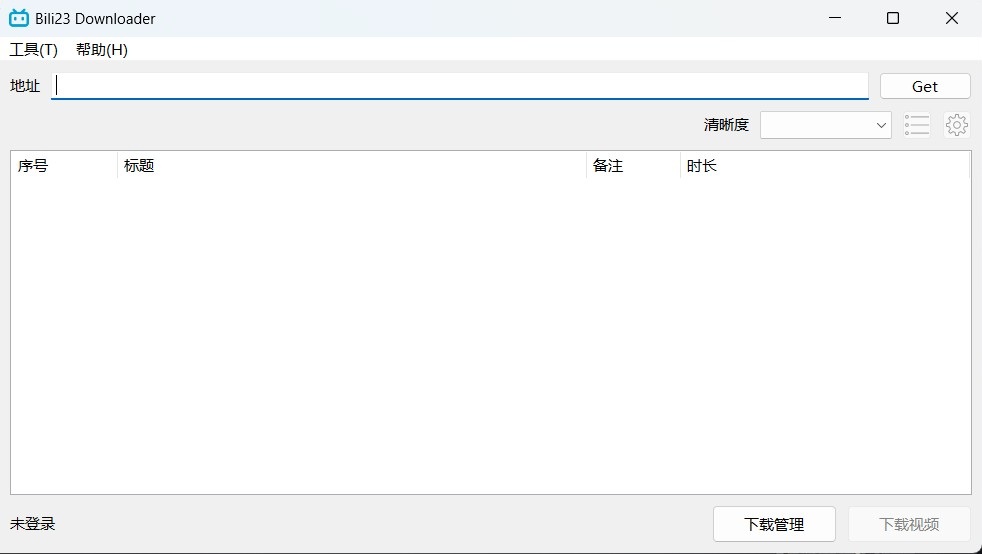This screenshot has height=554, width=982.
Task: Expand the 清晰度 quality dropdown
Action: pos(825,125)
